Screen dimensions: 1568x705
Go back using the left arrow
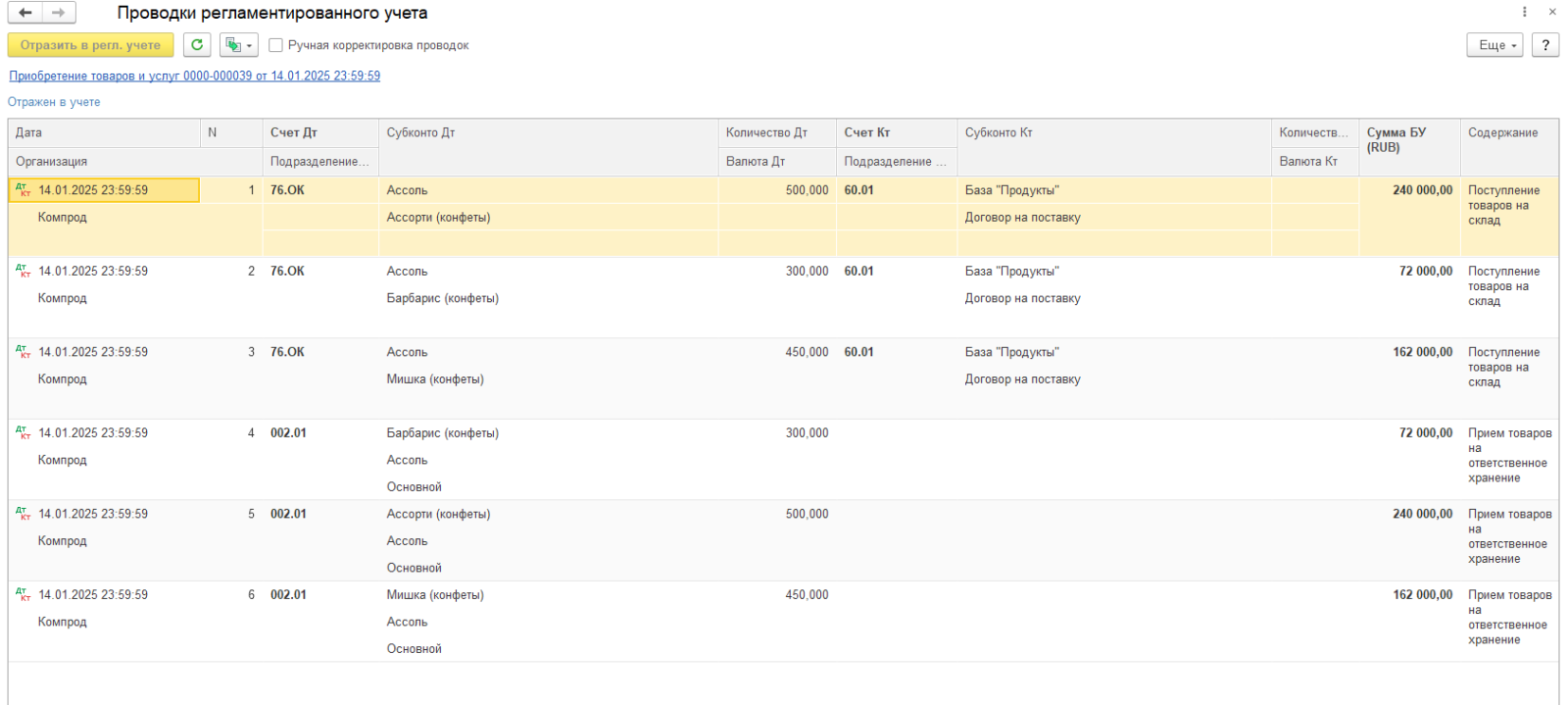(x=25, y=13)
